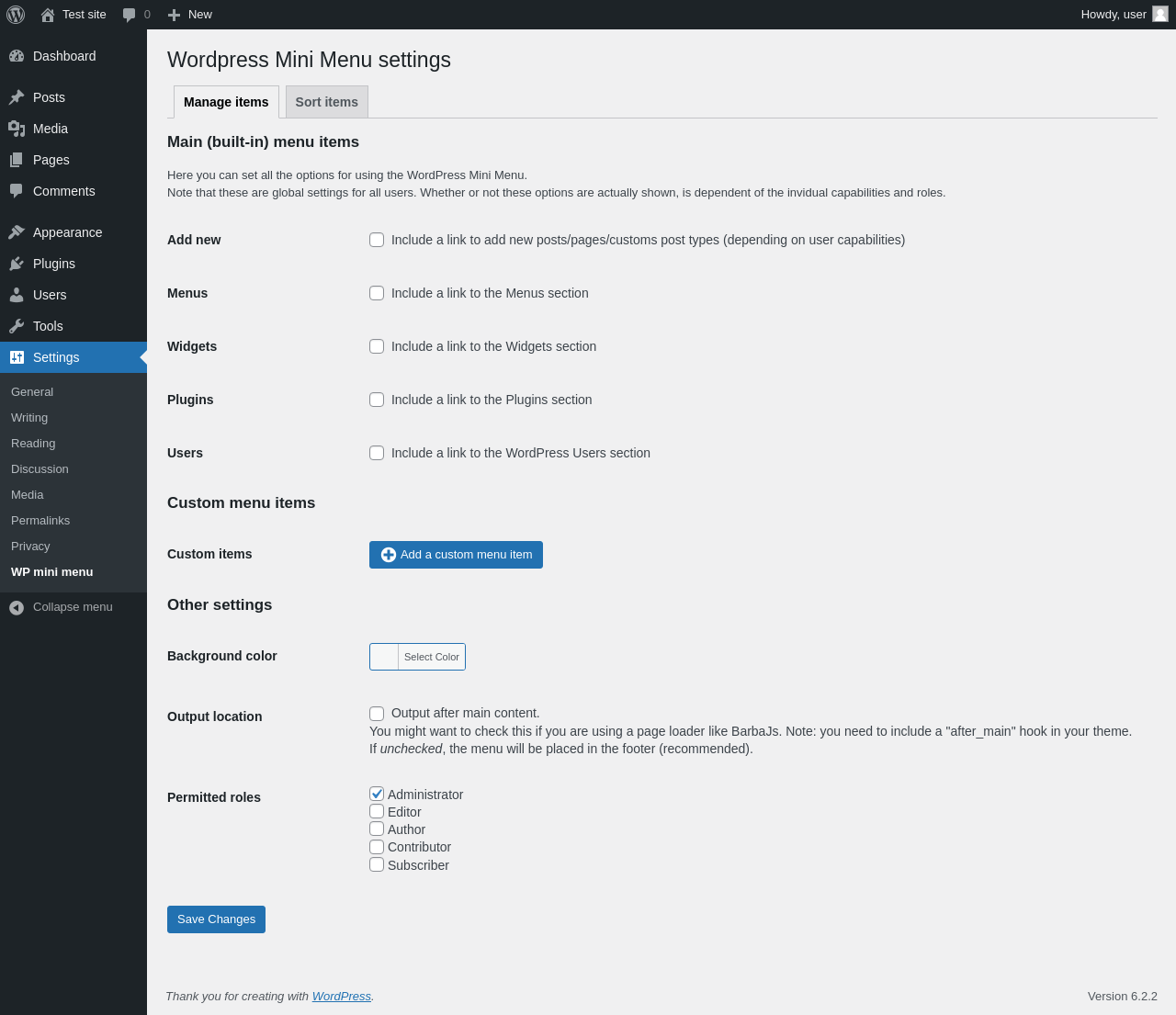Open Dashboard from sidebar label
1176x1015 pixels.
(x=64, y=56)
